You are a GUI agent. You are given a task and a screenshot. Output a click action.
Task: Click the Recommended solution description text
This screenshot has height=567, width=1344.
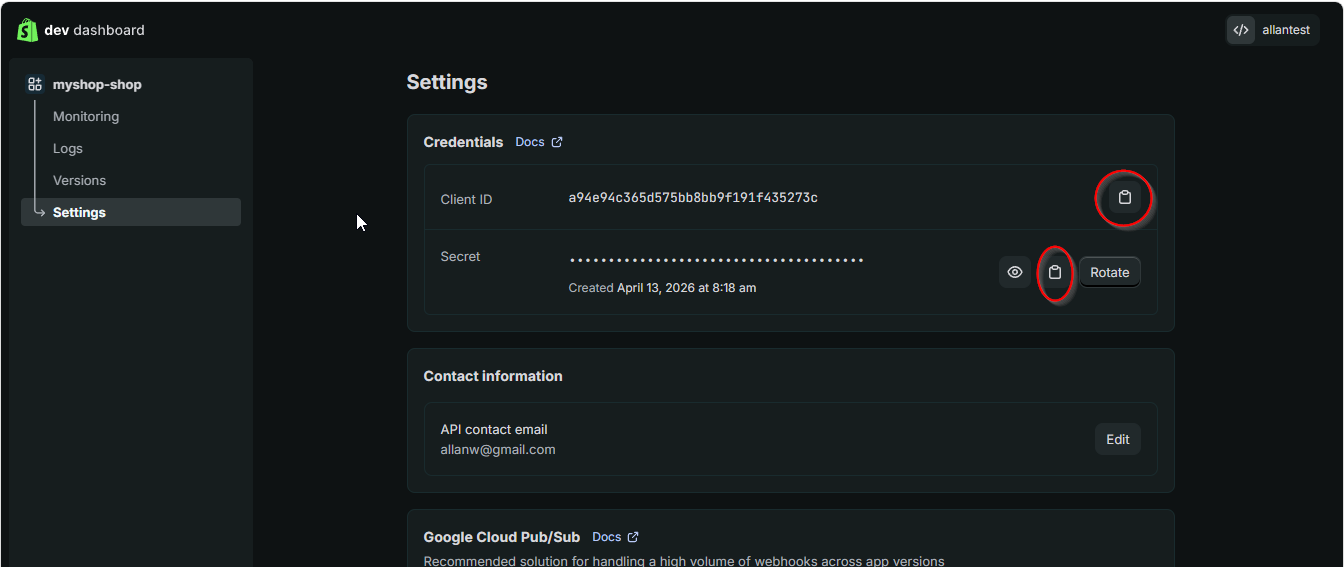click(x=684, y=561)
